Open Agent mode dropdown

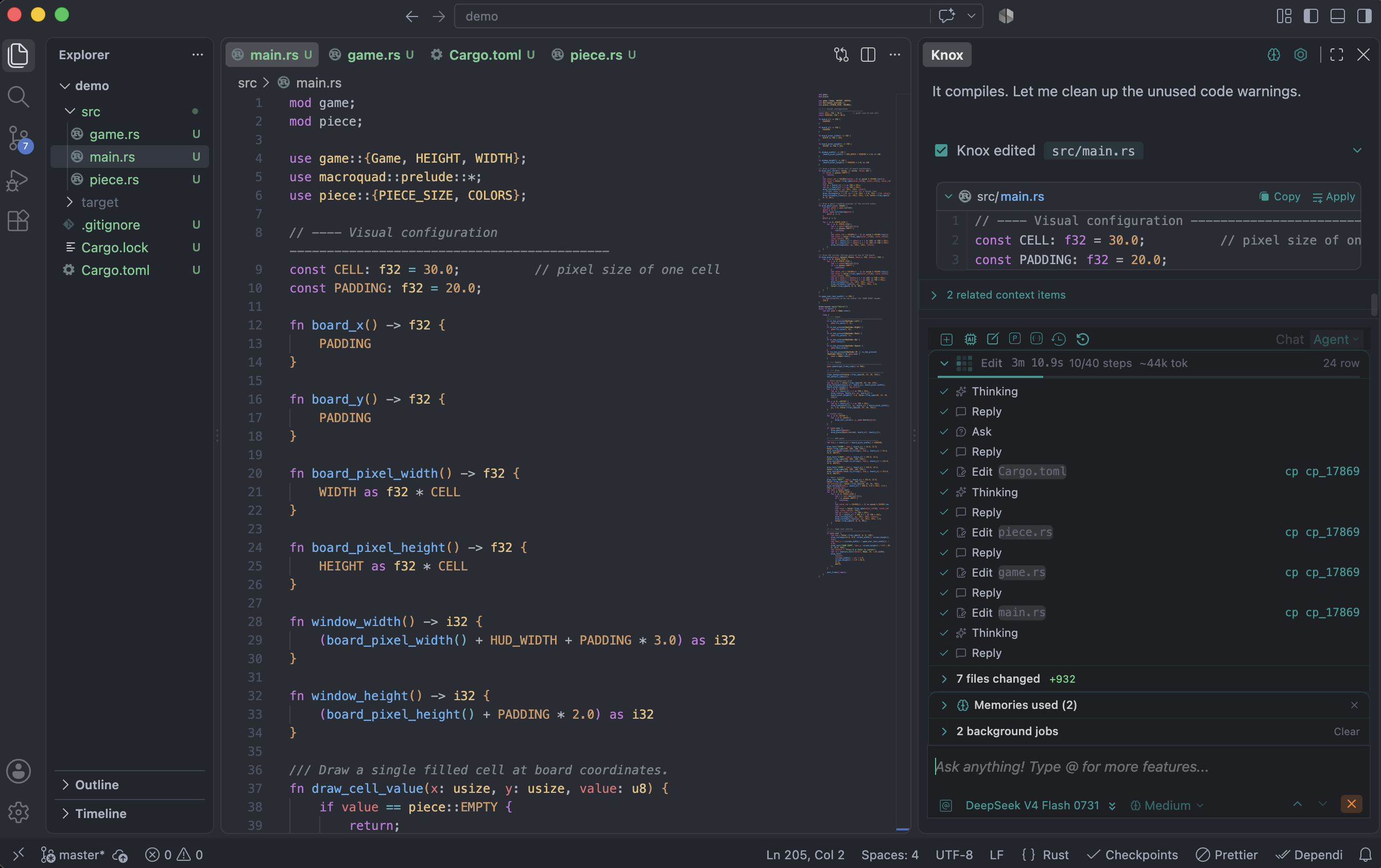tap(1336, 339)
